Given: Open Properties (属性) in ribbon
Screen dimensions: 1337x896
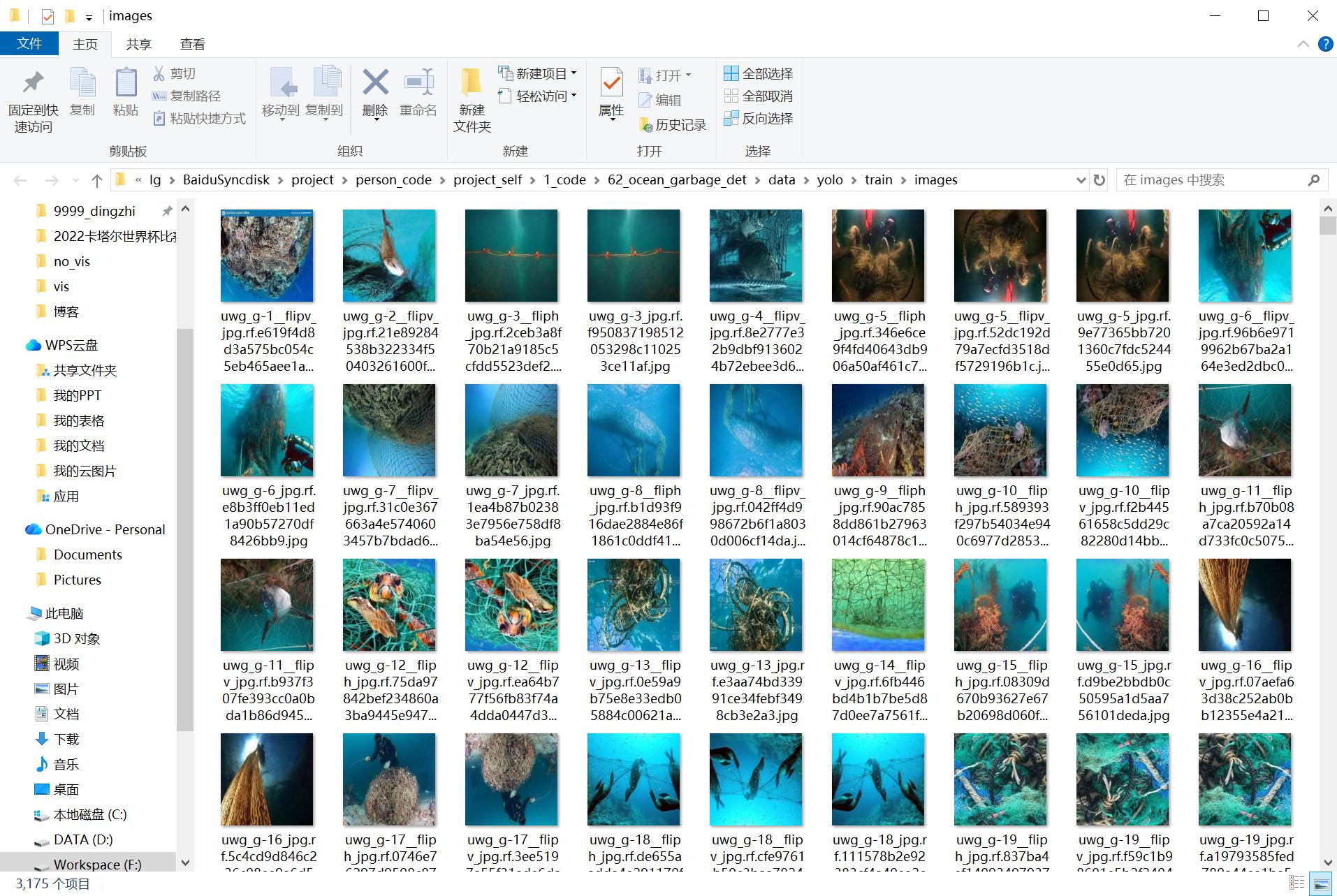Looking at the screenshot, I should click(611, 92).
